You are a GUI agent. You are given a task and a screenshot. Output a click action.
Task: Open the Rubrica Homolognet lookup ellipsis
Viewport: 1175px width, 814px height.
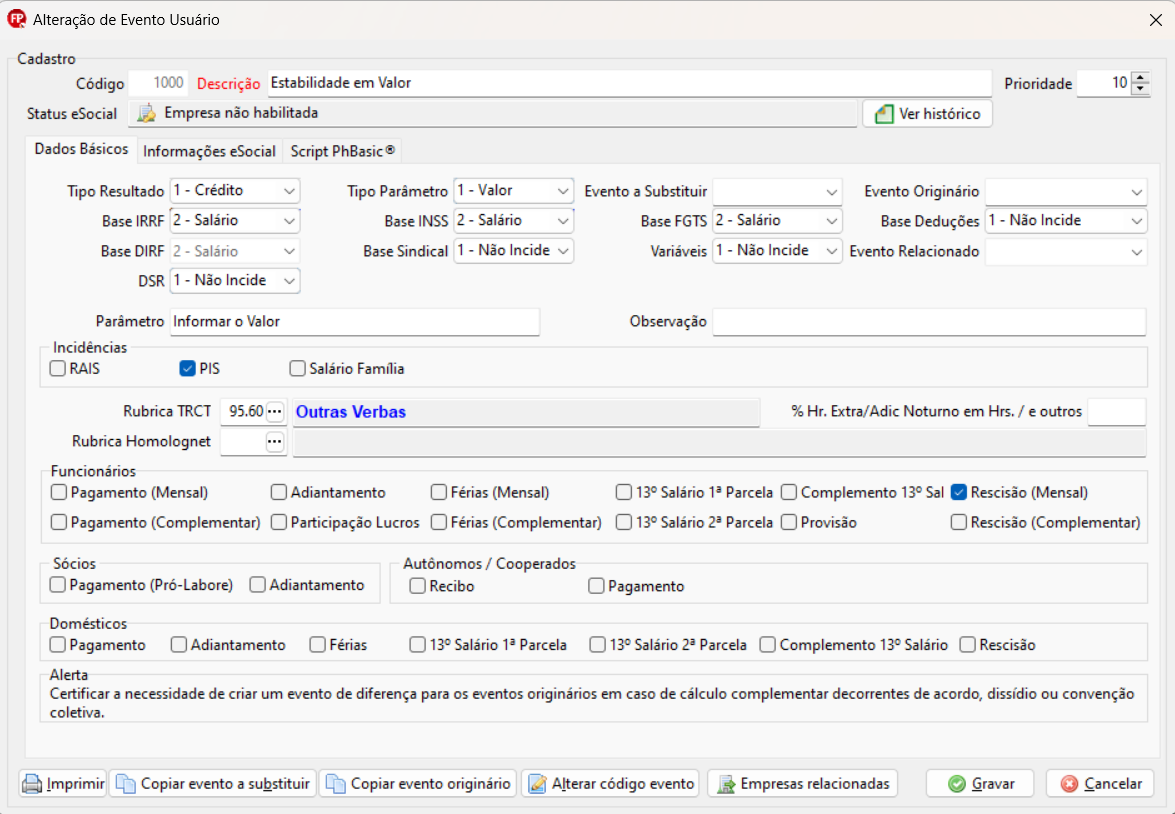click(275, 442)
